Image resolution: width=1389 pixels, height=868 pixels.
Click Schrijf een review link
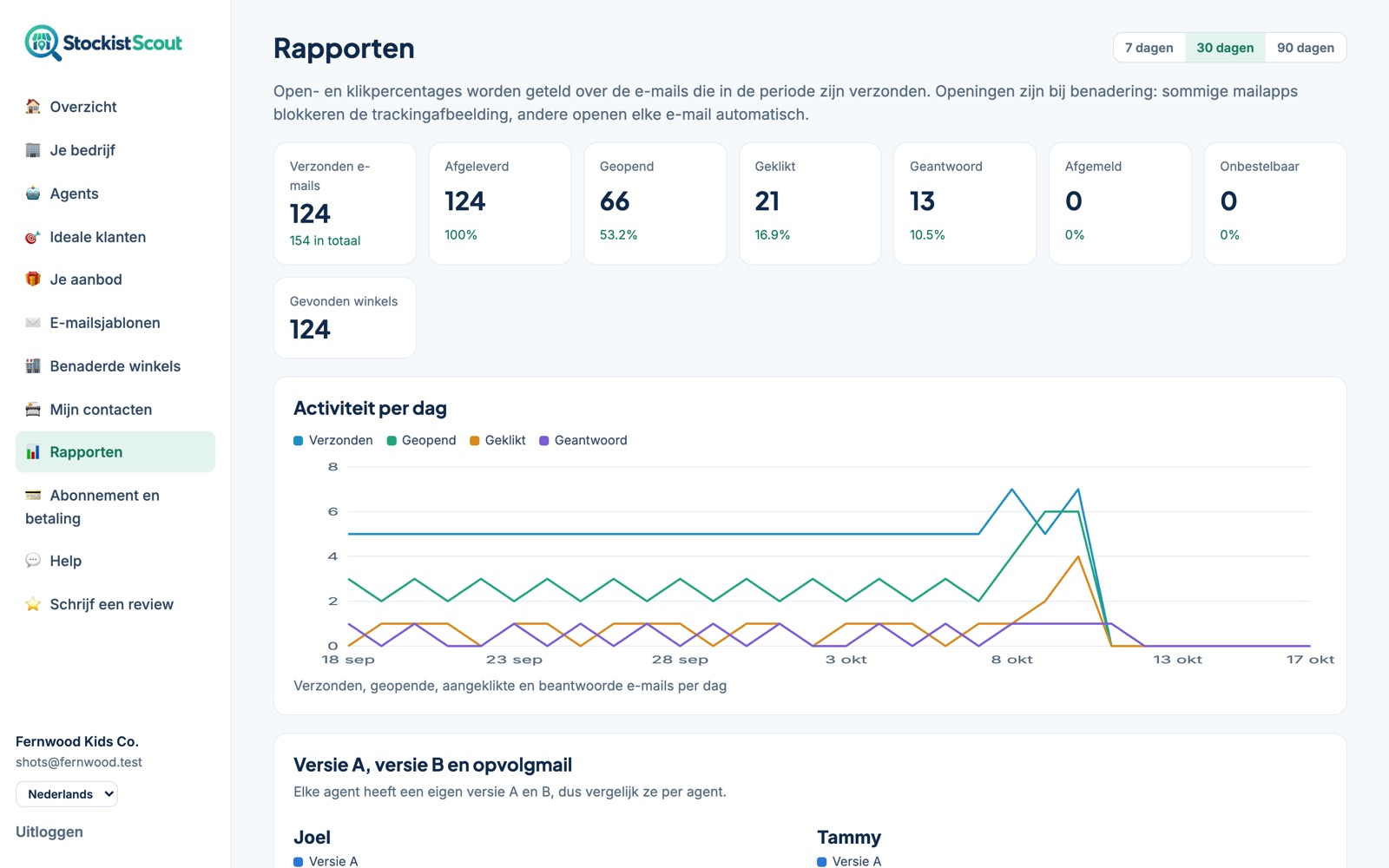click(115, 604)
